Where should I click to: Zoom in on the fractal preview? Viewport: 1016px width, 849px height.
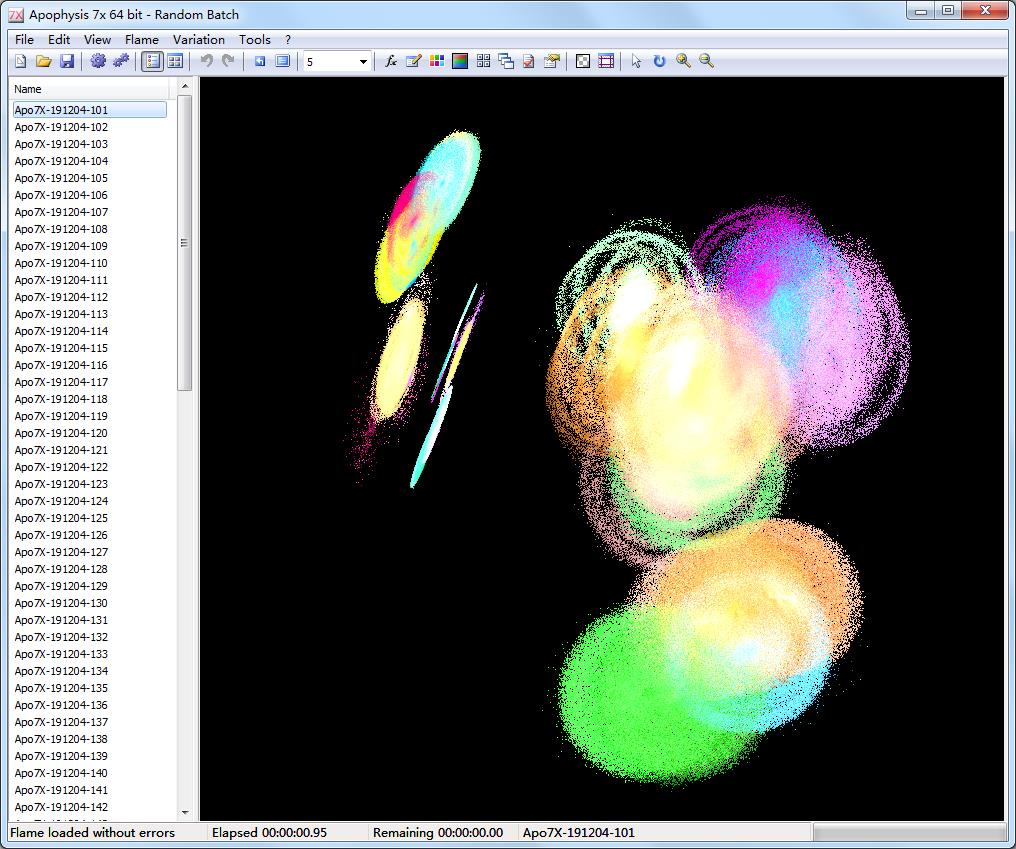click(x=681, y=61)
